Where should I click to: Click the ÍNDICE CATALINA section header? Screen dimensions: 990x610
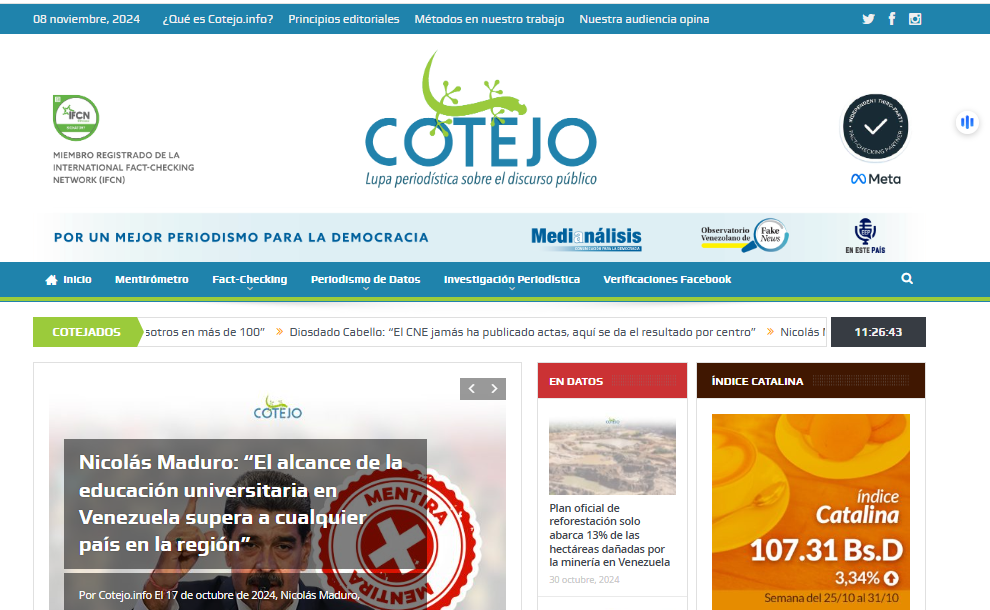point(811,381)
